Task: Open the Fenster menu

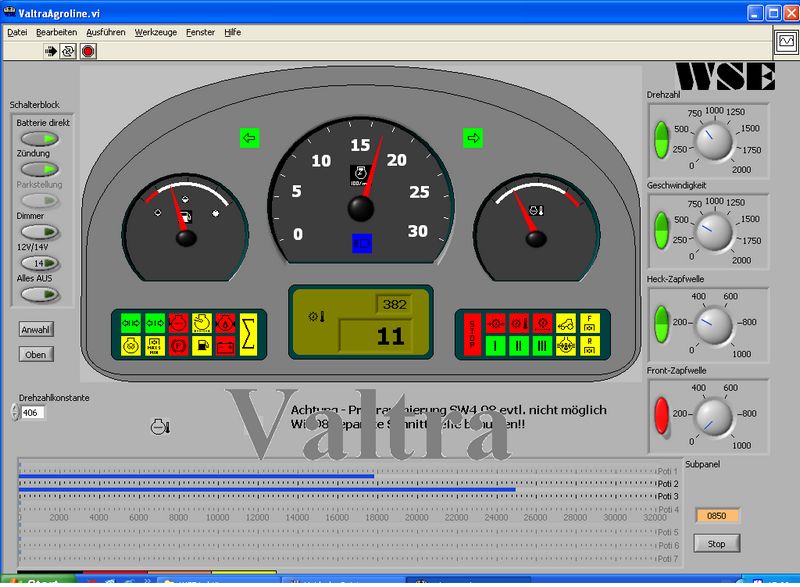Action: [201, 32]
